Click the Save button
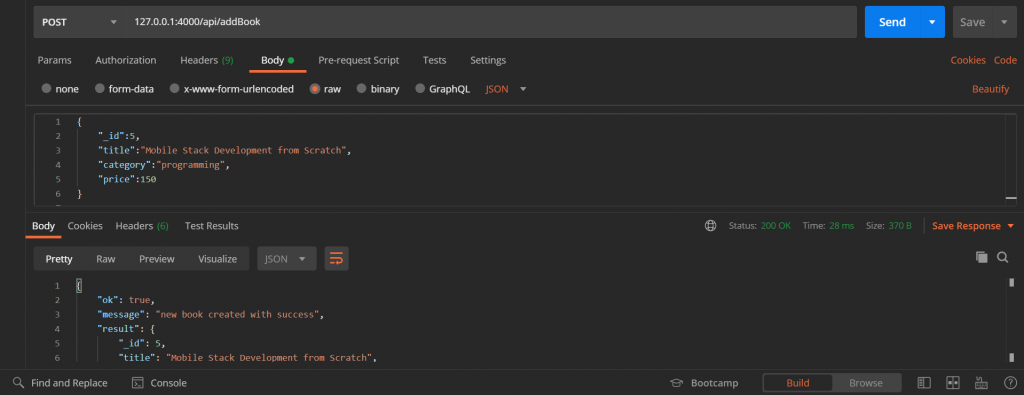Screen dimensions: 1024x395 click(972, 22)
